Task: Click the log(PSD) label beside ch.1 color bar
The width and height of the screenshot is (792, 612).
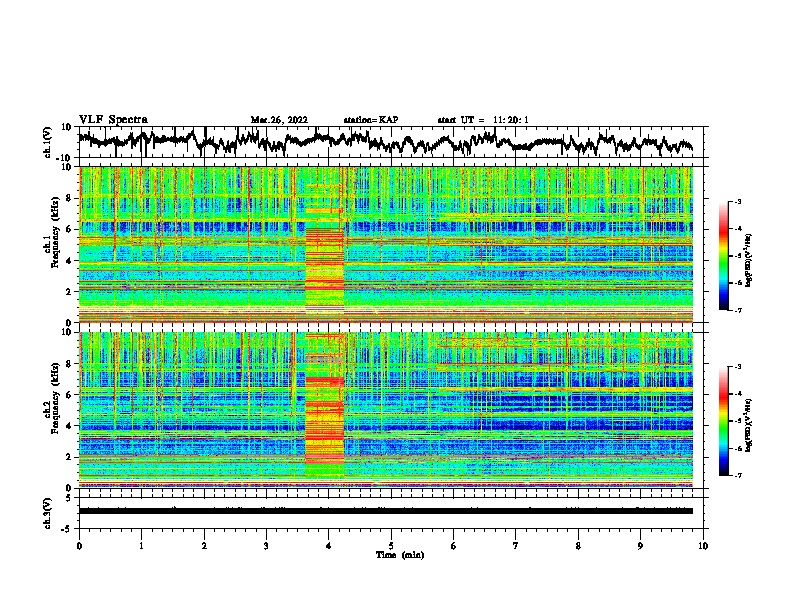Action: click(x=748, y=260)
